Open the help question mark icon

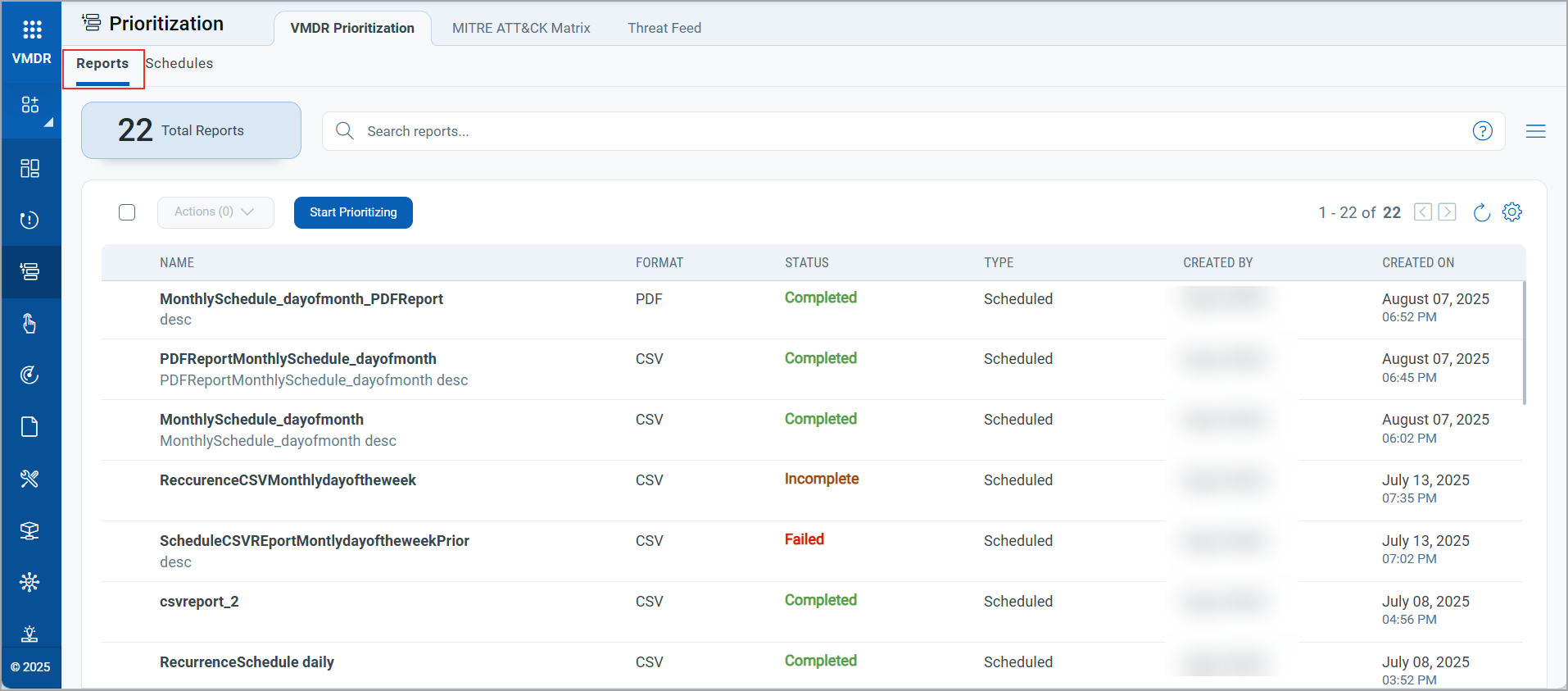tap(1482, 131)
